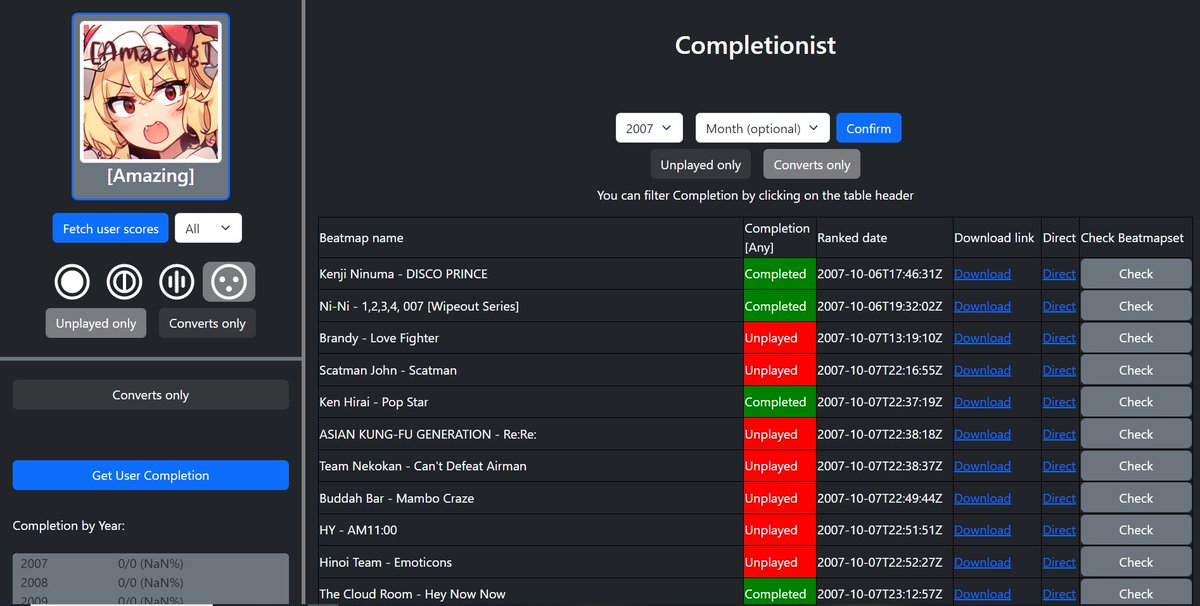The height and width of the screenshot is (606, 1200).
Task: Open Direct link for DISCO PRINCE
Action: click(1059, 274)
